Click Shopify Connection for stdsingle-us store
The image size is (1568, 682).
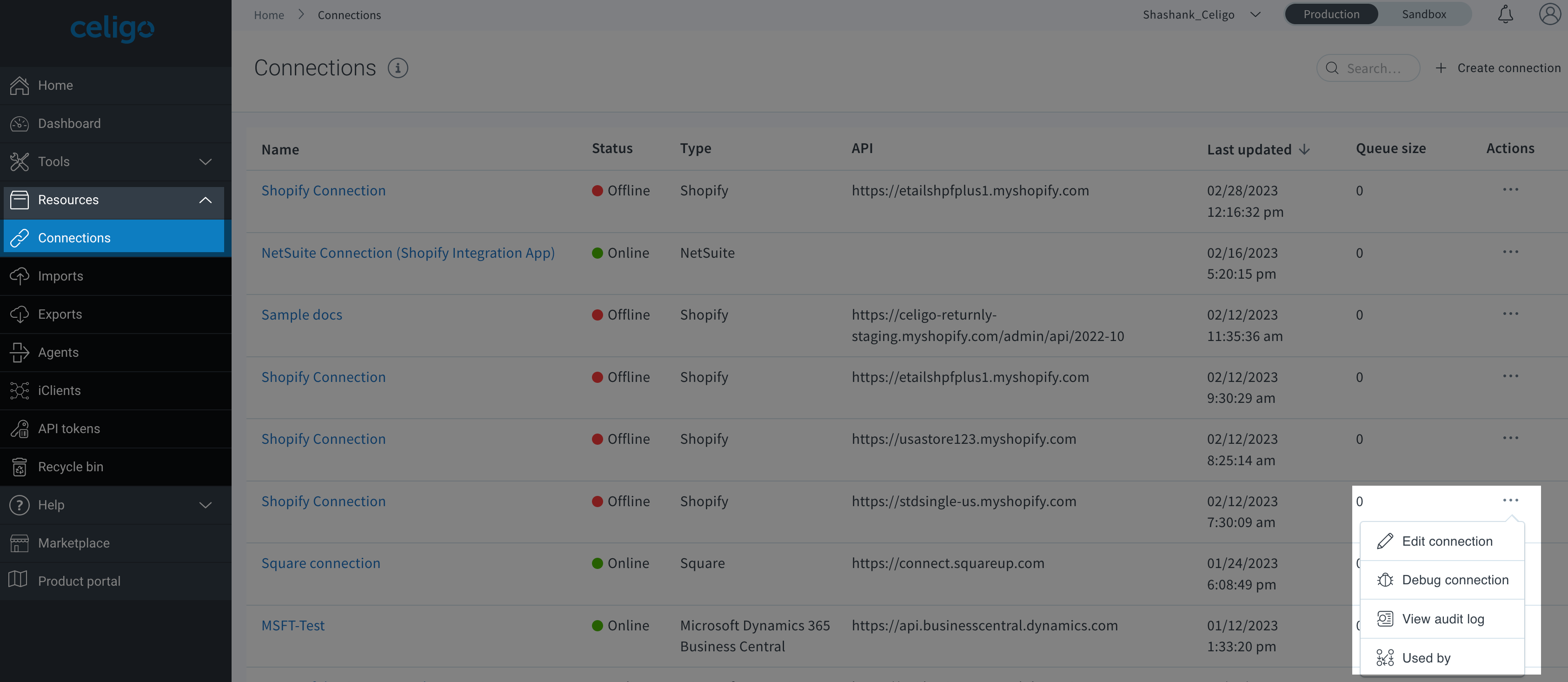pyautogui.click(x=323, y=501)
